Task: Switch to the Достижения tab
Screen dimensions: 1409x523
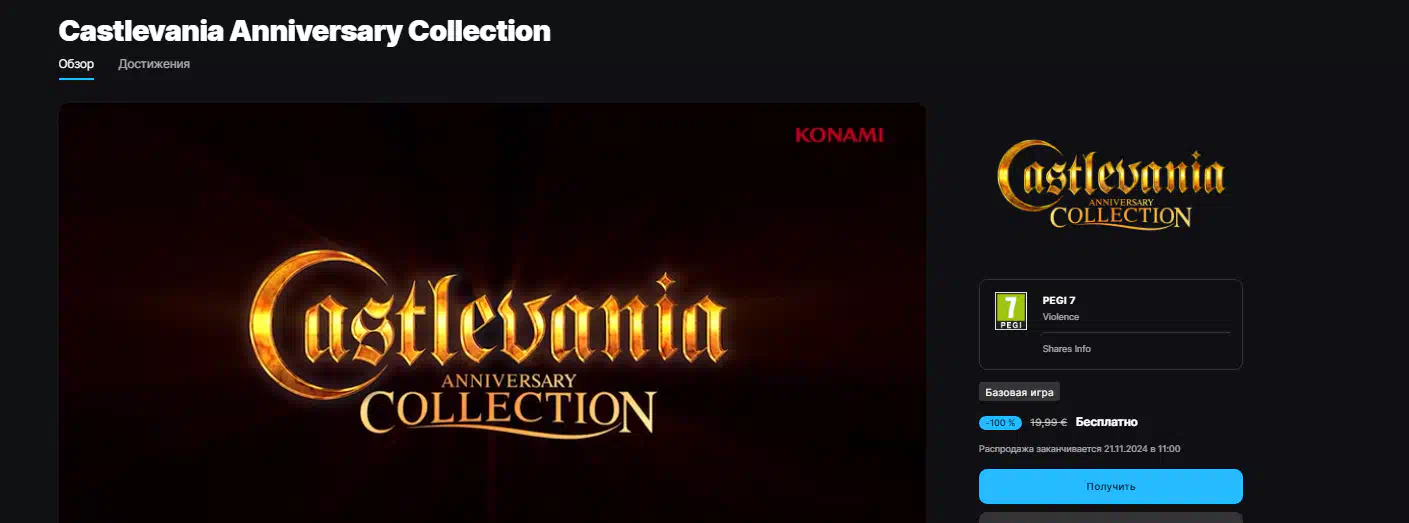Action: [154, 64]
